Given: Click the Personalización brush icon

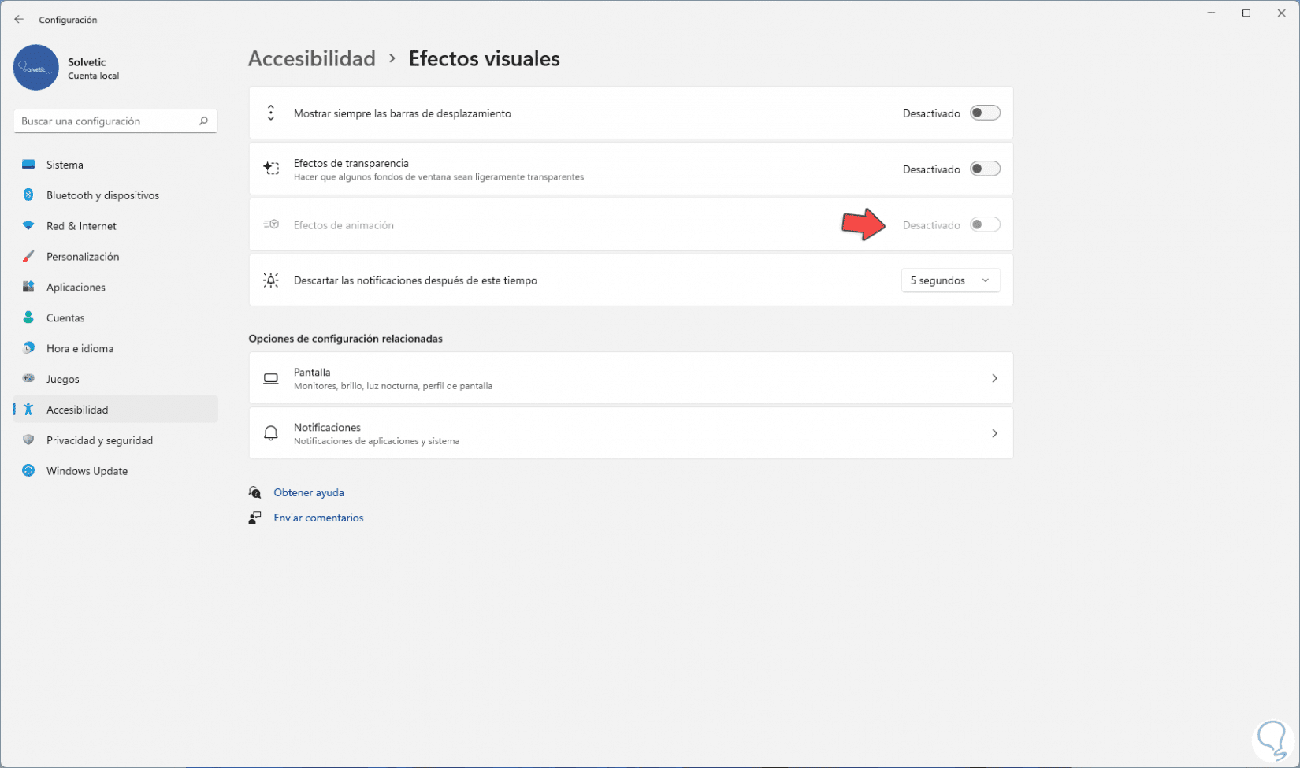Looking at the screenshot, I should (x=28, y=257).
